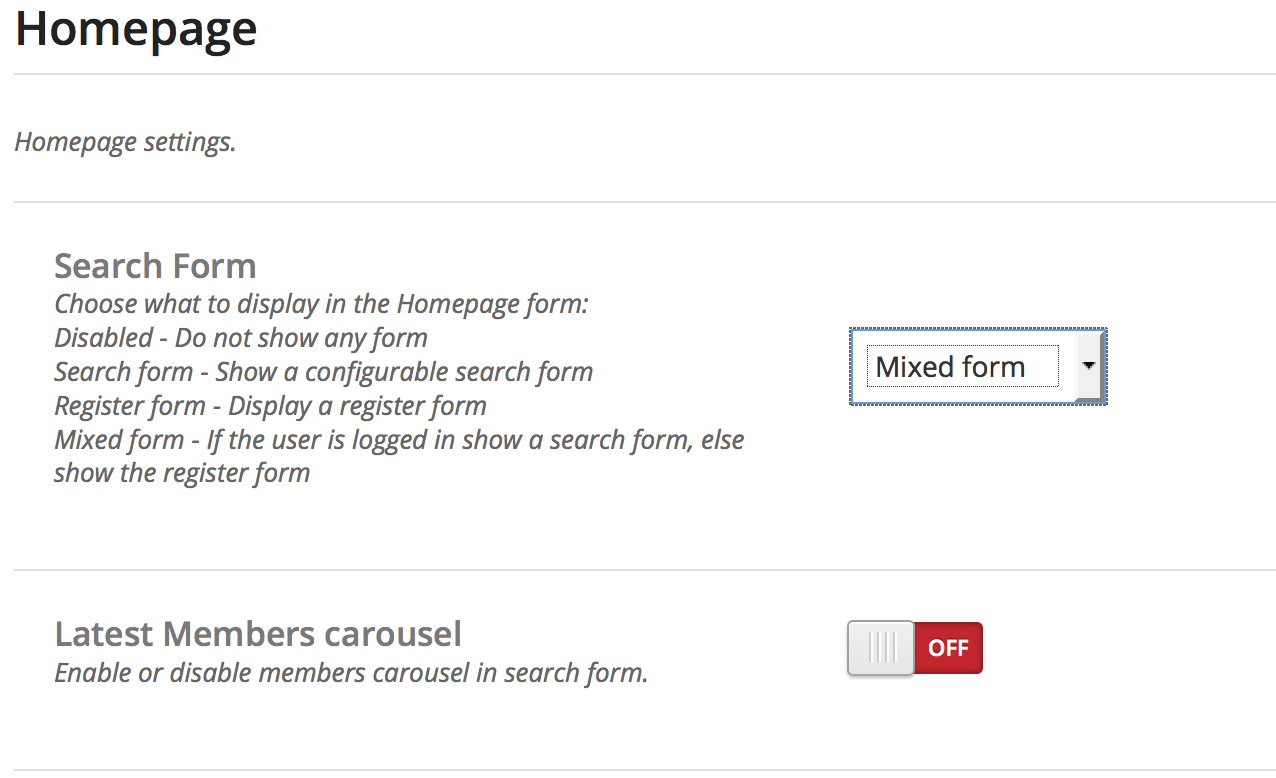The width and height of the screenshot is (1276, 778).
Task: Click the "Homepage settings." description text
Action: pyautogui.click(x=125, y=142)
